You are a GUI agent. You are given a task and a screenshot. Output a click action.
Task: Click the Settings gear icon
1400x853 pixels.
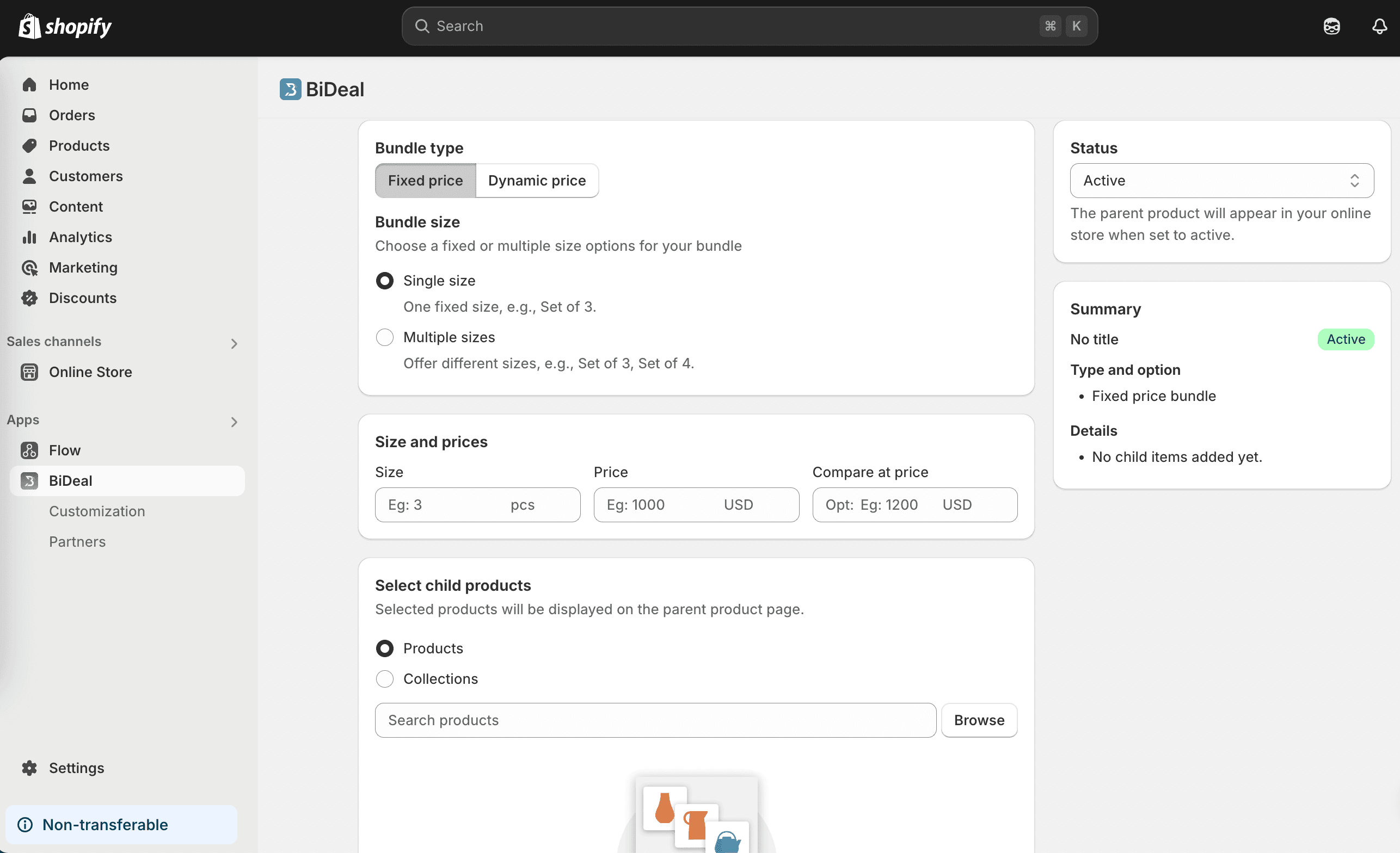pyautogui.click(x=29, y=768)
